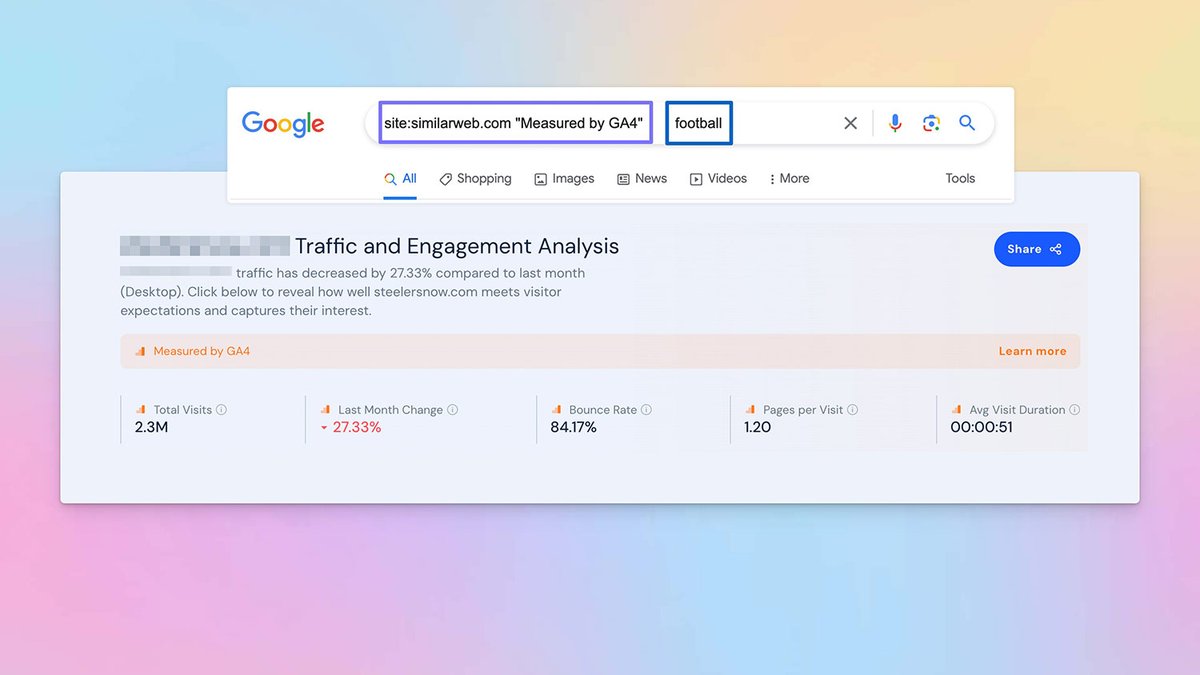1200x675 pixels.
Task: Click the 1.20 pages per visit value
Action: (x=758, y=427)
